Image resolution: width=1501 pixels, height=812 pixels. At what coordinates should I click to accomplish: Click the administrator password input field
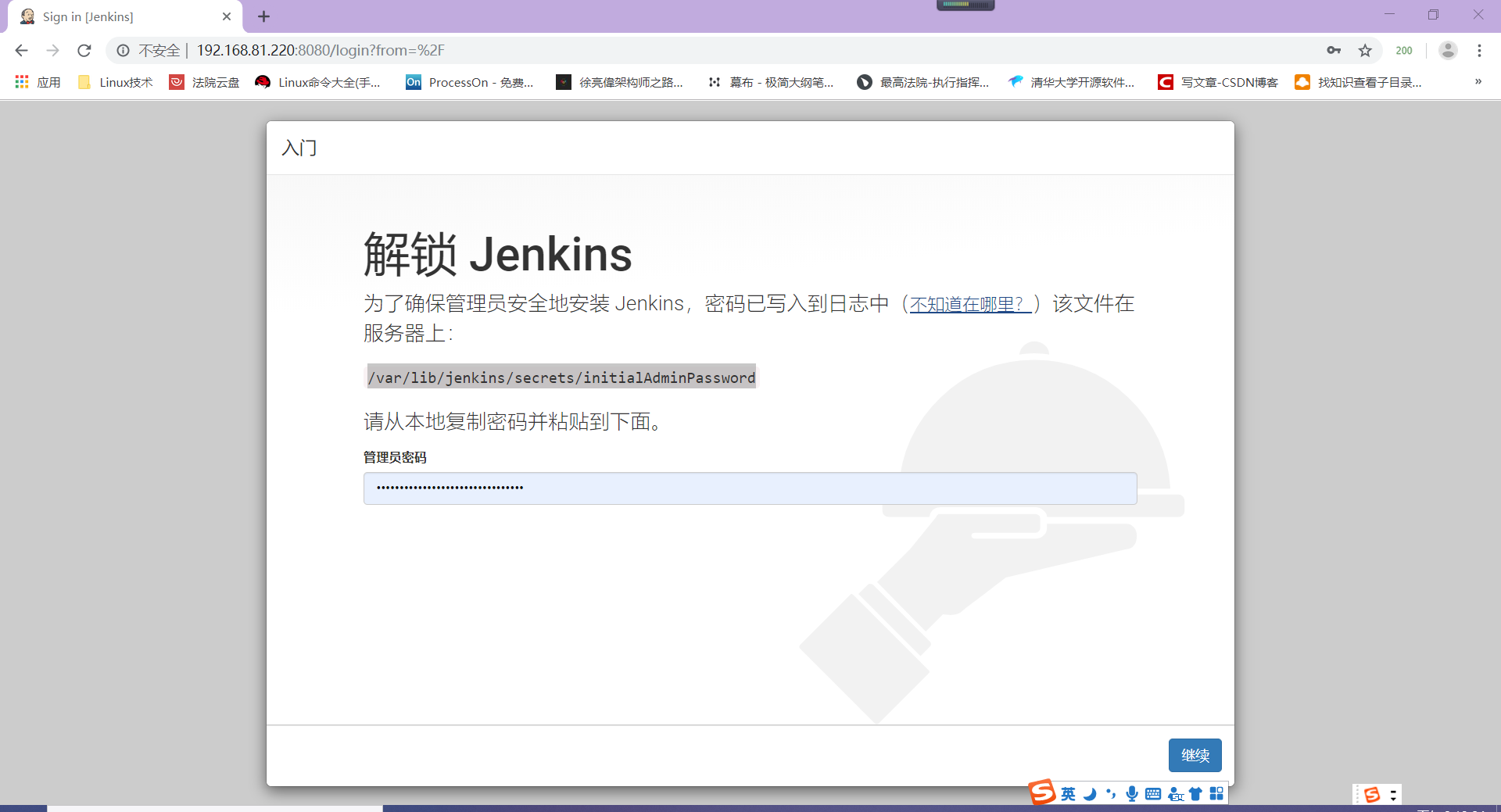click(x=749, y=488)
